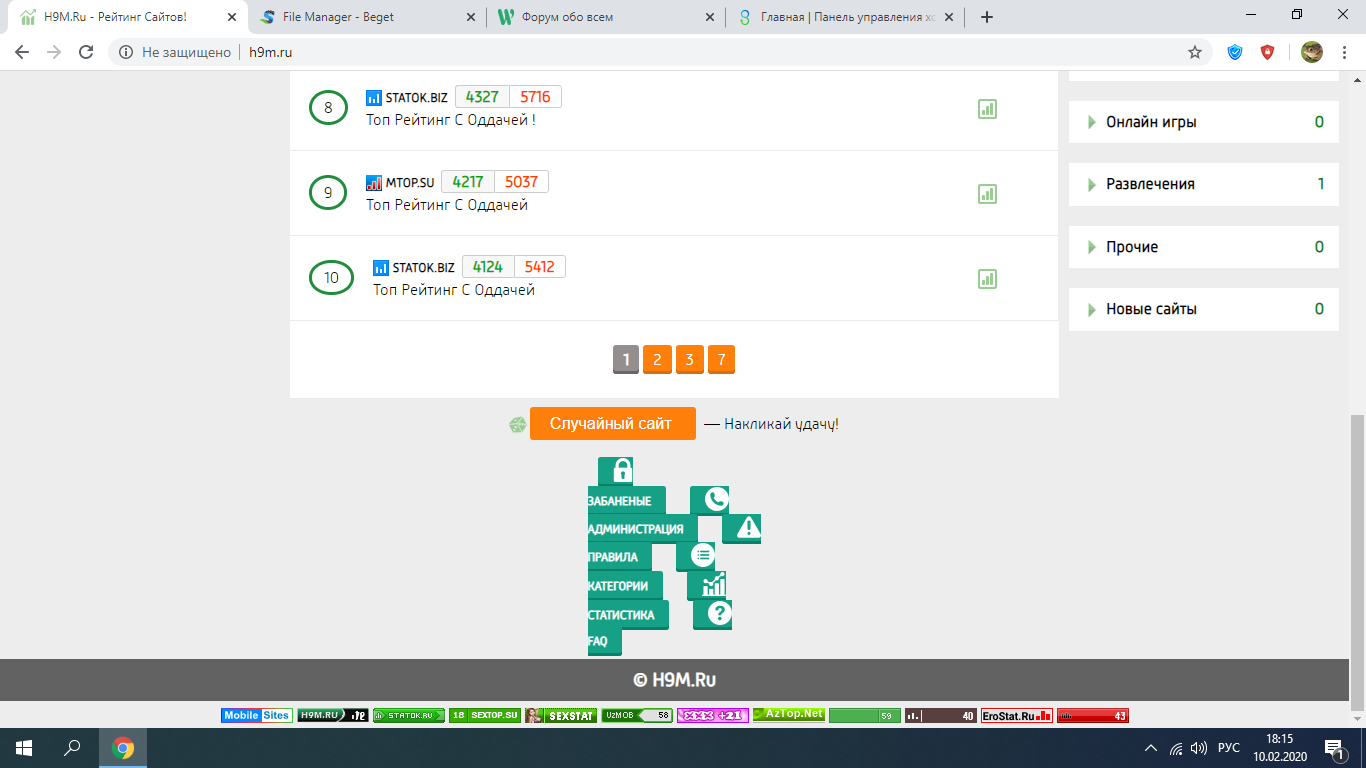This screenshot has width=1366, height=768.
Task: Click the Случайный сайт button
Action: [x=612, y=423]
